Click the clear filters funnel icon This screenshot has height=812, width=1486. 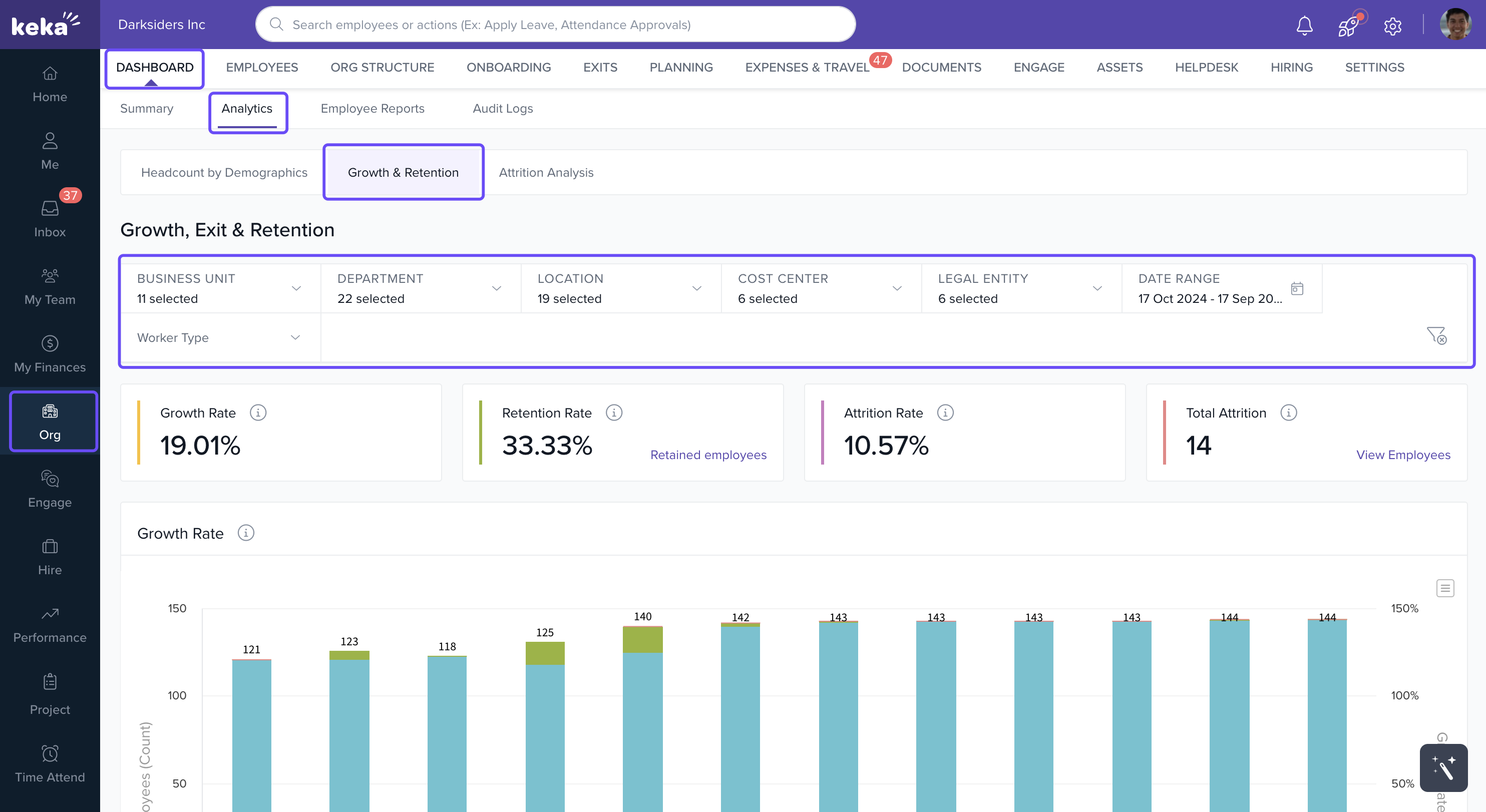click(x=1436, y=335)
